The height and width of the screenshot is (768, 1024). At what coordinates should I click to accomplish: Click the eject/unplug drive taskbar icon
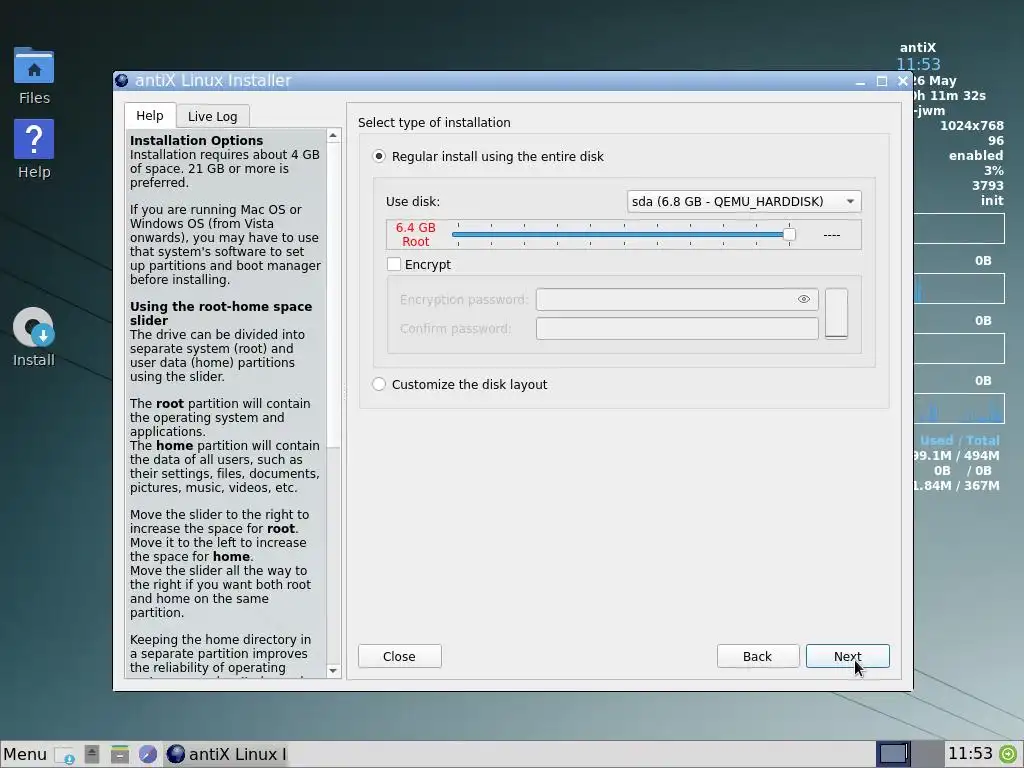point(92,754)
